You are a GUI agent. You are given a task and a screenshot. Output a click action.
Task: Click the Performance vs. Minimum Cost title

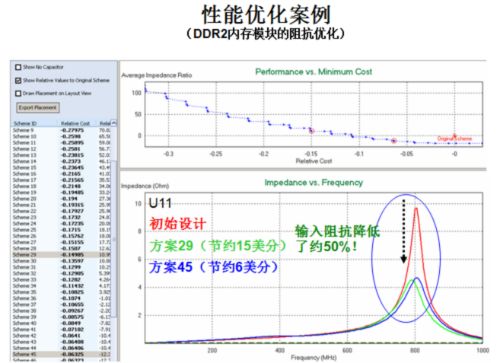point(314,72)
